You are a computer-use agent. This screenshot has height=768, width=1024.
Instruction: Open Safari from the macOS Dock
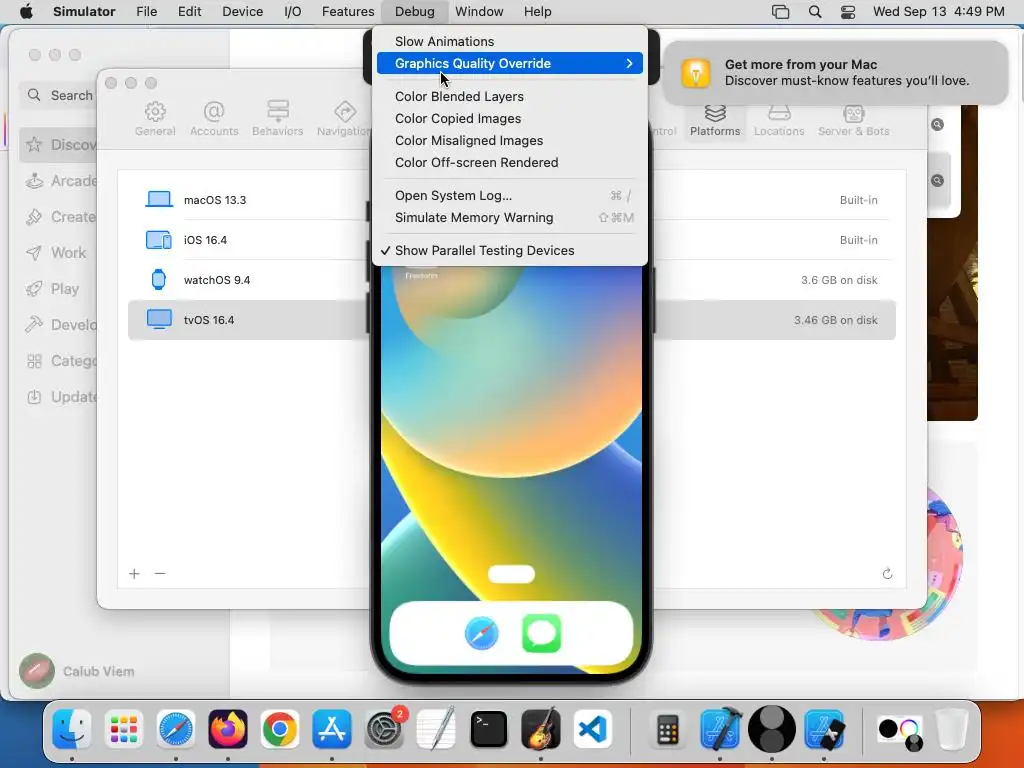click(175, 729)
